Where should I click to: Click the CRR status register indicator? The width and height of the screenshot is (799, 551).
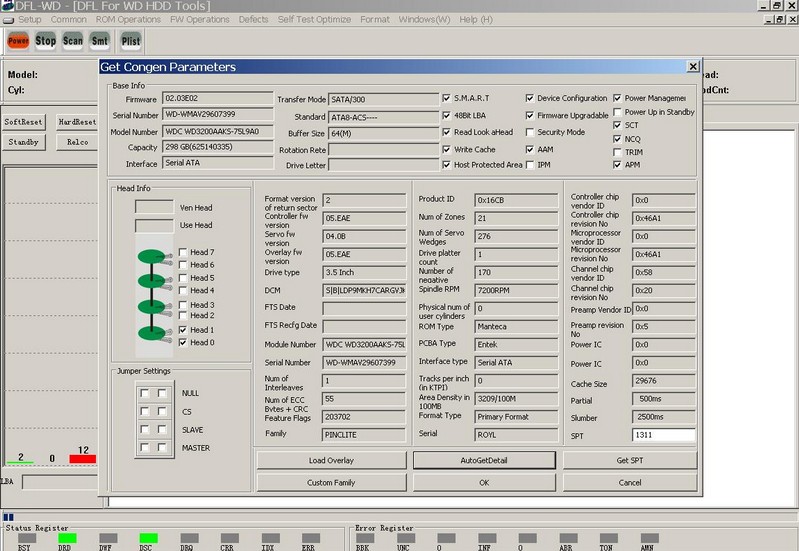229,538
